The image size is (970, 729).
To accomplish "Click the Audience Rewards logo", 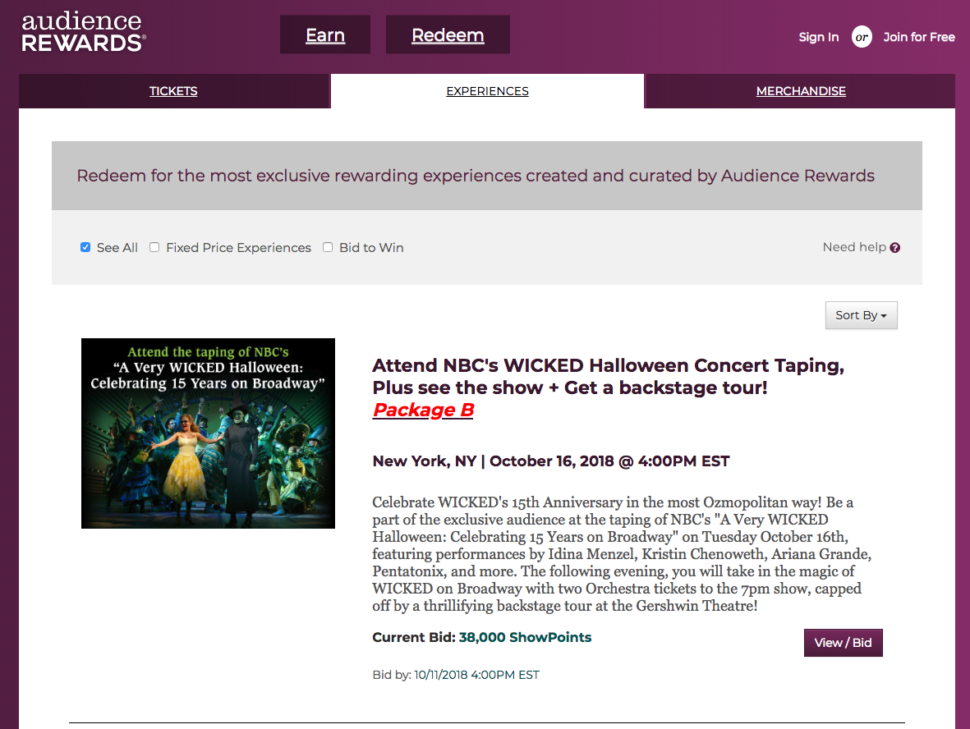I will pos(84,32).
